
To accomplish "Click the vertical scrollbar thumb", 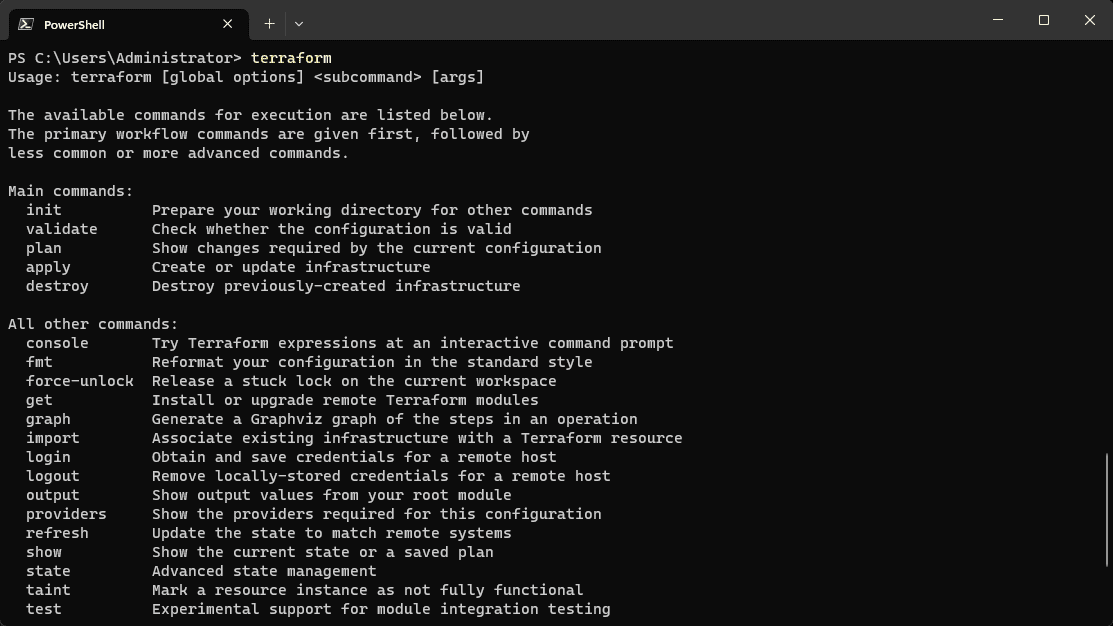I will pyautogui.click(x=1106, y=510).
